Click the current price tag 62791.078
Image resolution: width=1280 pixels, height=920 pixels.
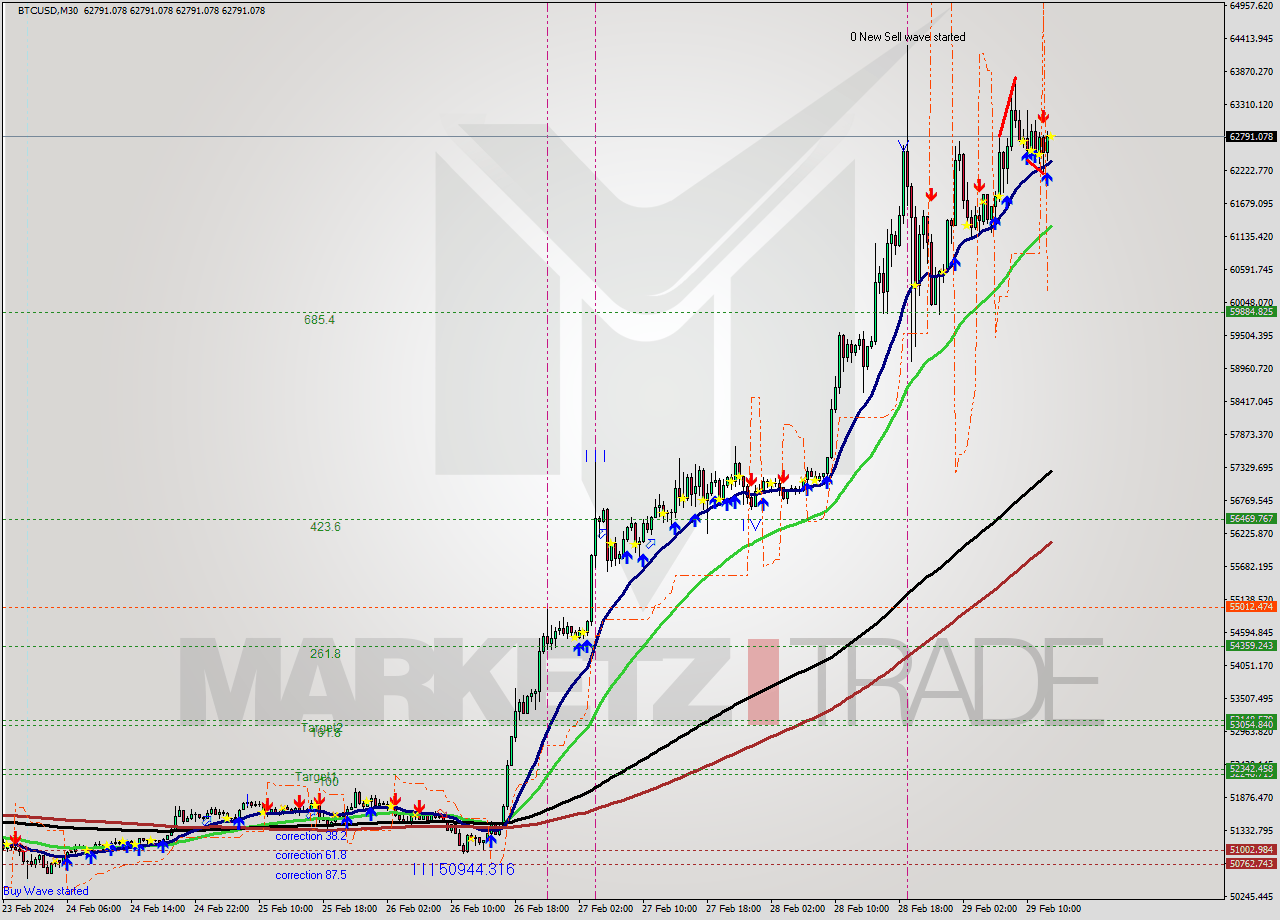[x=1251, y=136]
